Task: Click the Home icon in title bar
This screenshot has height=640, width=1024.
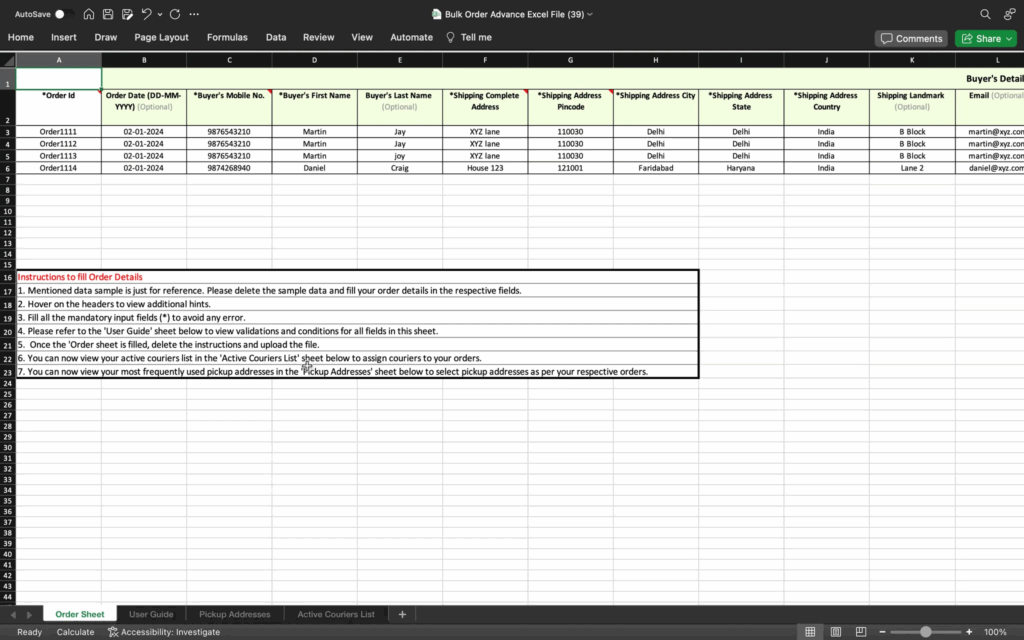Action: 90,14
